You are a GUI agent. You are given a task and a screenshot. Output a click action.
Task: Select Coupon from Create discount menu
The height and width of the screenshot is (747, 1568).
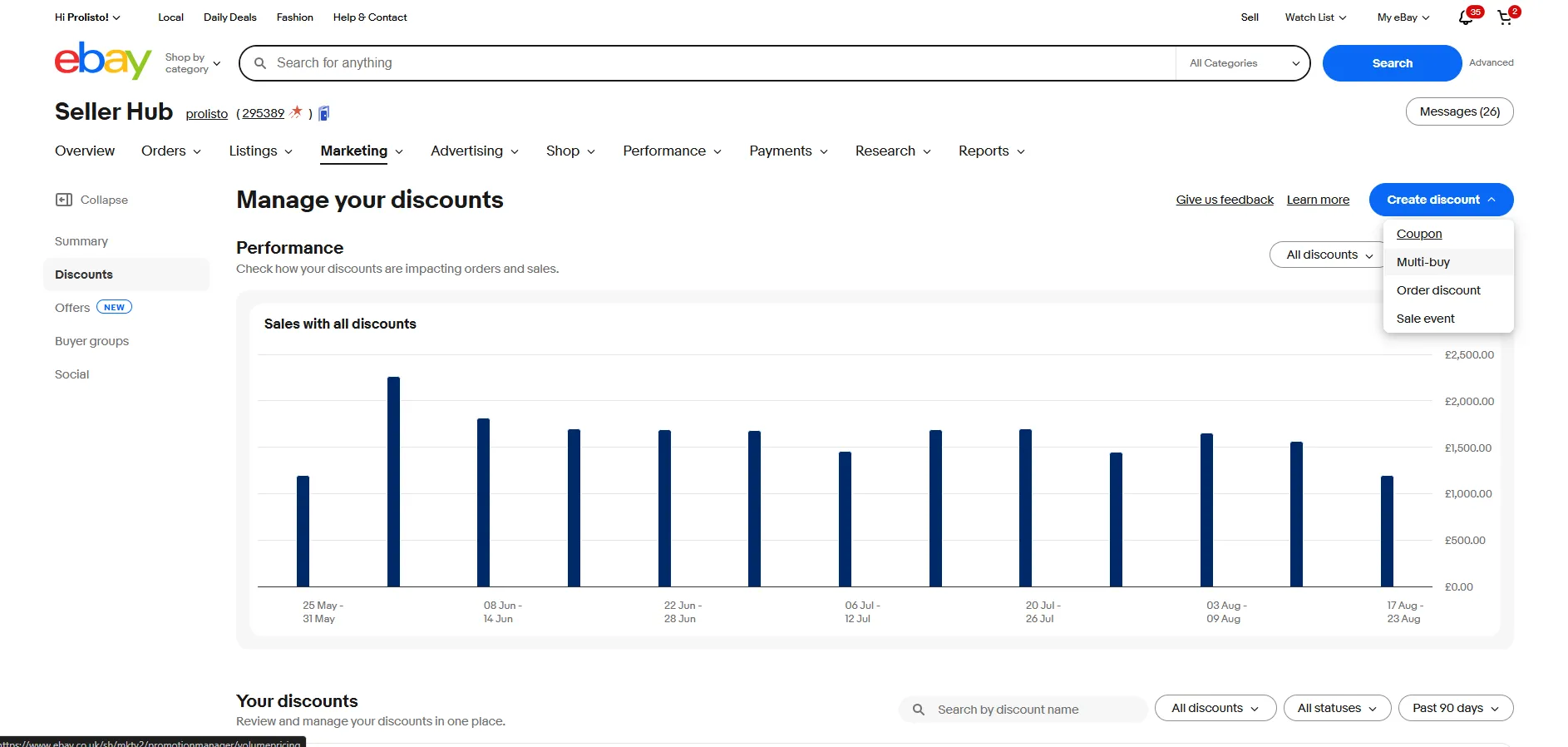[1419, 234]
